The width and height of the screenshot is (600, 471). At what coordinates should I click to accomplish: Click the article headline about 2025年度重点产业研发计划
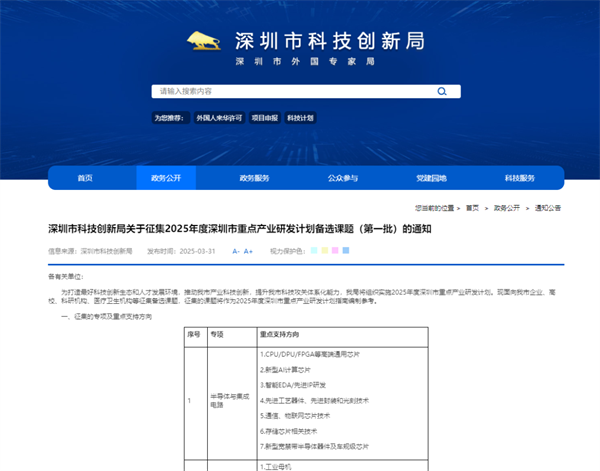point(240,229)
